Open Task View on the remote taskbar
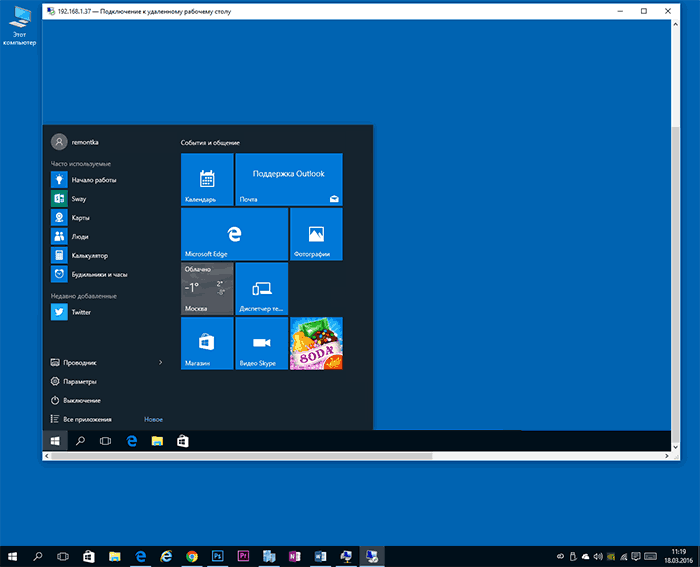 click(105, 441)
